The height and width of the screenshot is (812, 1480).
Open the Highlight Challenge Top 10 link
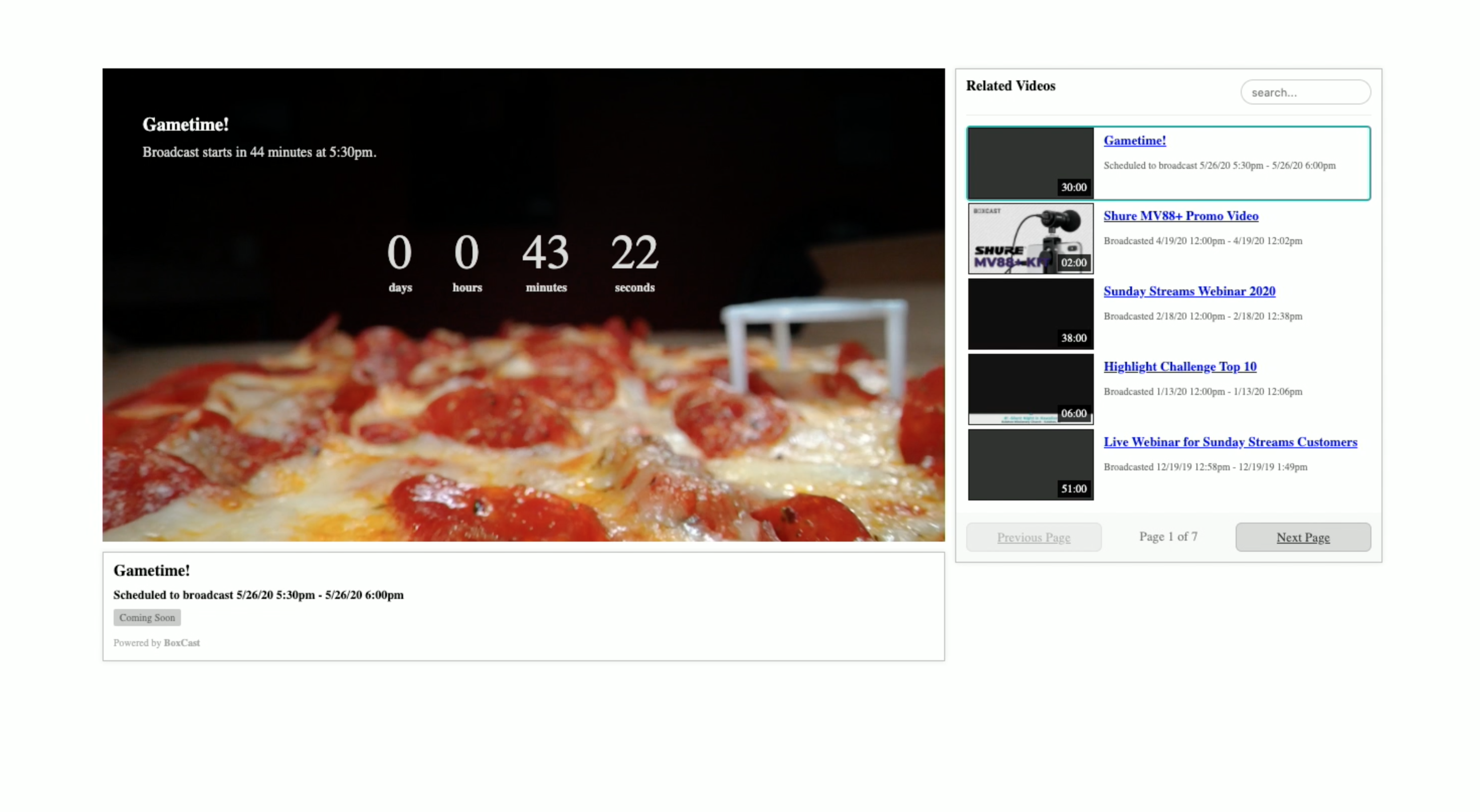coord(1179,366)
